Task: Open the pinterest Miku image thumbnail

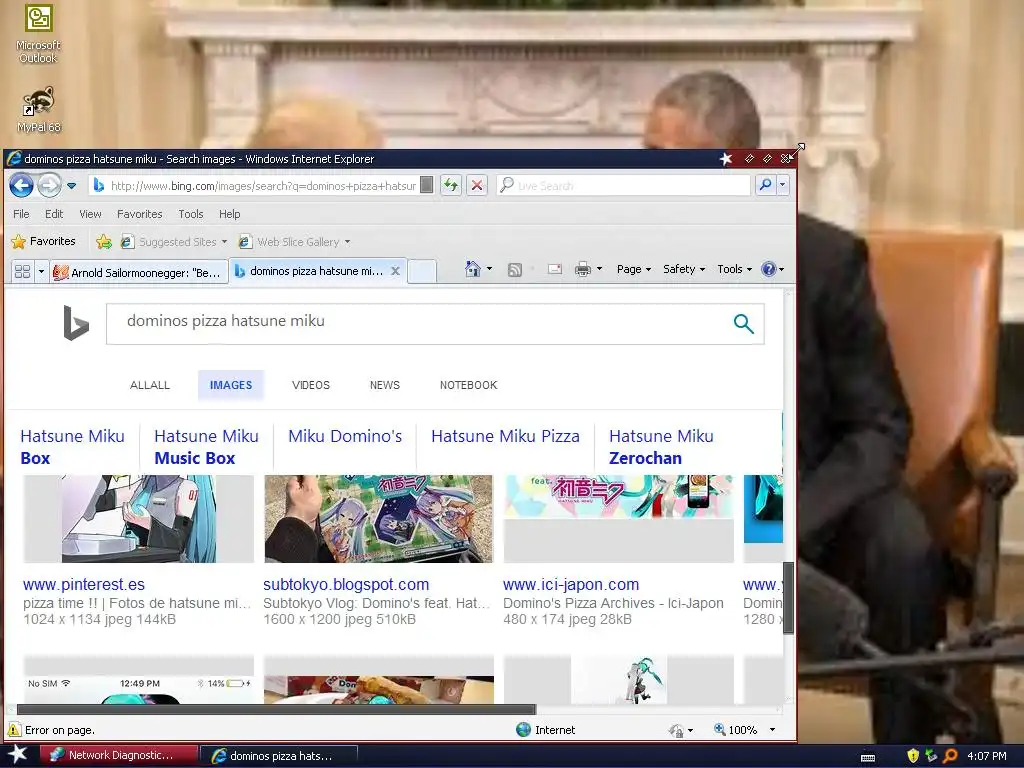Action: [138, 519]
